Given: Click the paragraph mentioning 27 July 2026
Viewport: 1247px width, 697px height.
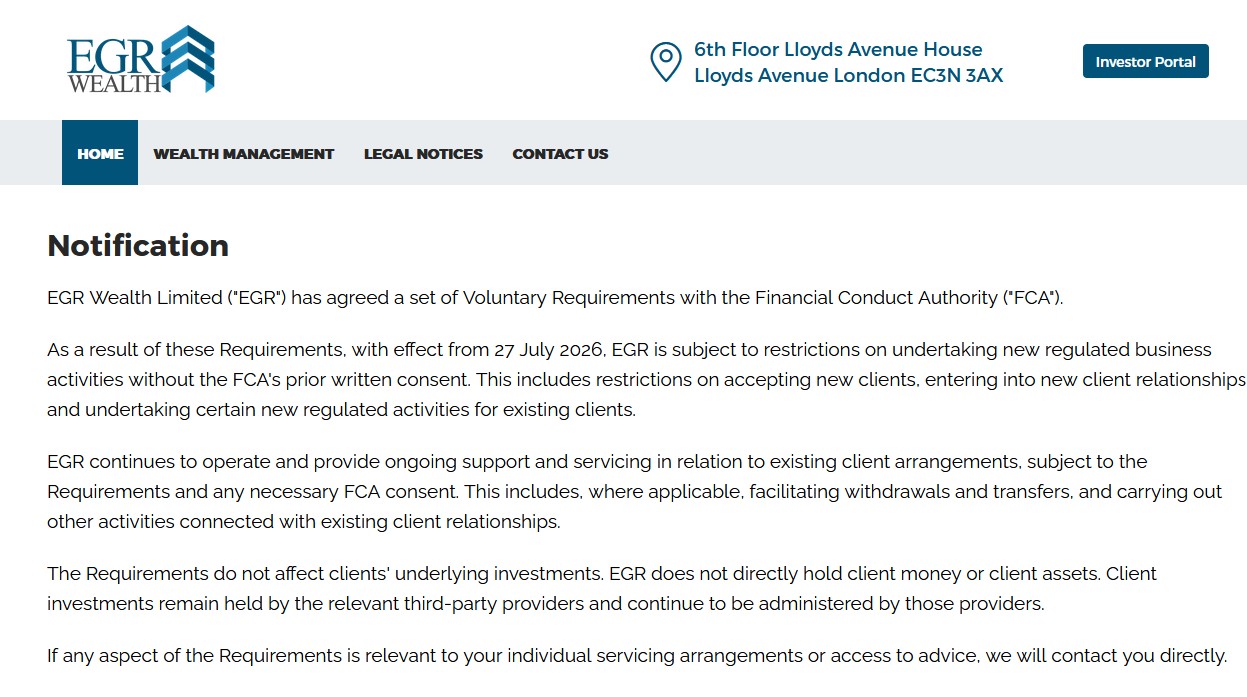Looking at the screenshot, I should pyautogui.click(x=646, y=379).
